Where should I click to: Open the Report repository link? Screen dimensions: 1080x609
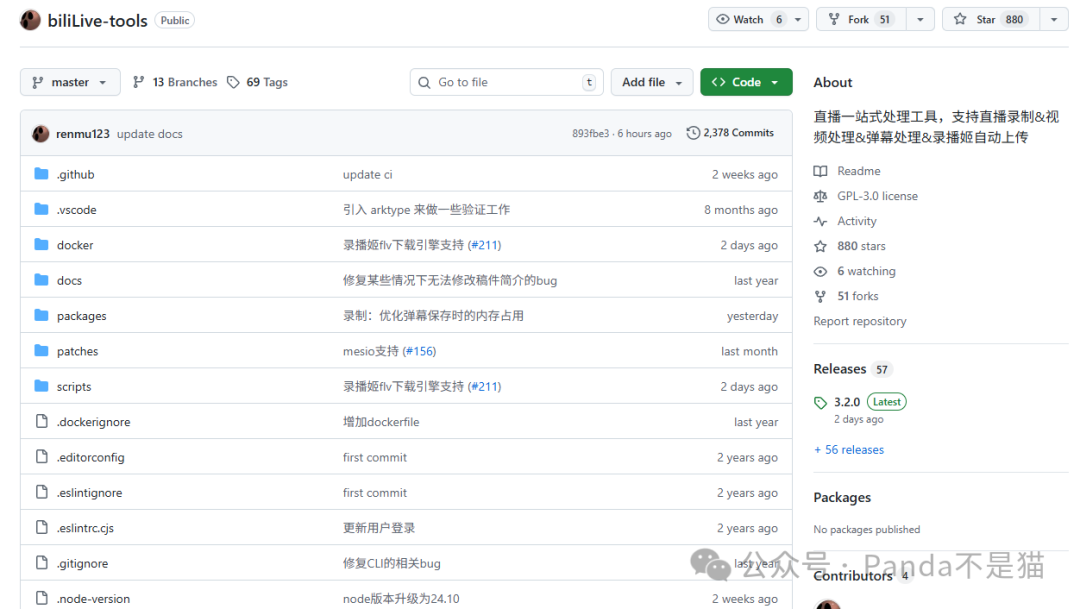(x=860, y=321)
